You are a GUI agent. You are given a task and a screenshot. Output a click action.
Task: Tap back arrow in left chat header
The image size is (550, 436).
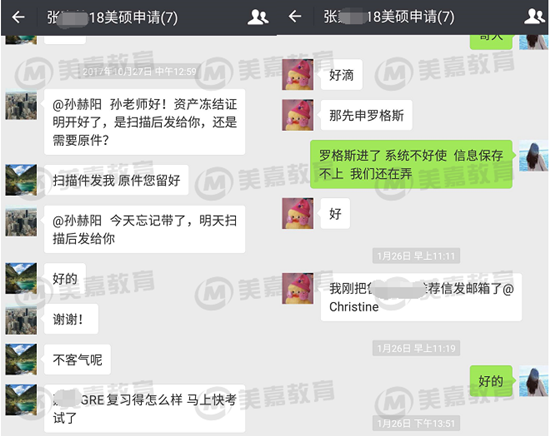[x=18, y=17]
